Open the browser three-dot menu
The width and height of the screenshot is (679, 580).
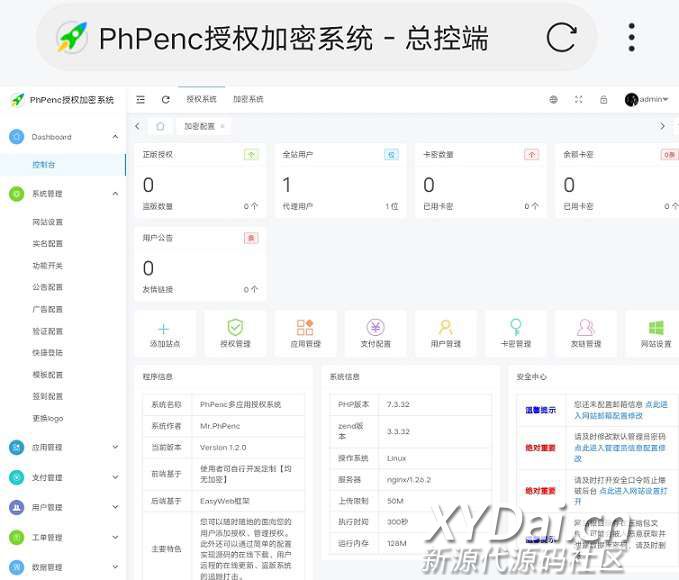click(x=631, y=38)
